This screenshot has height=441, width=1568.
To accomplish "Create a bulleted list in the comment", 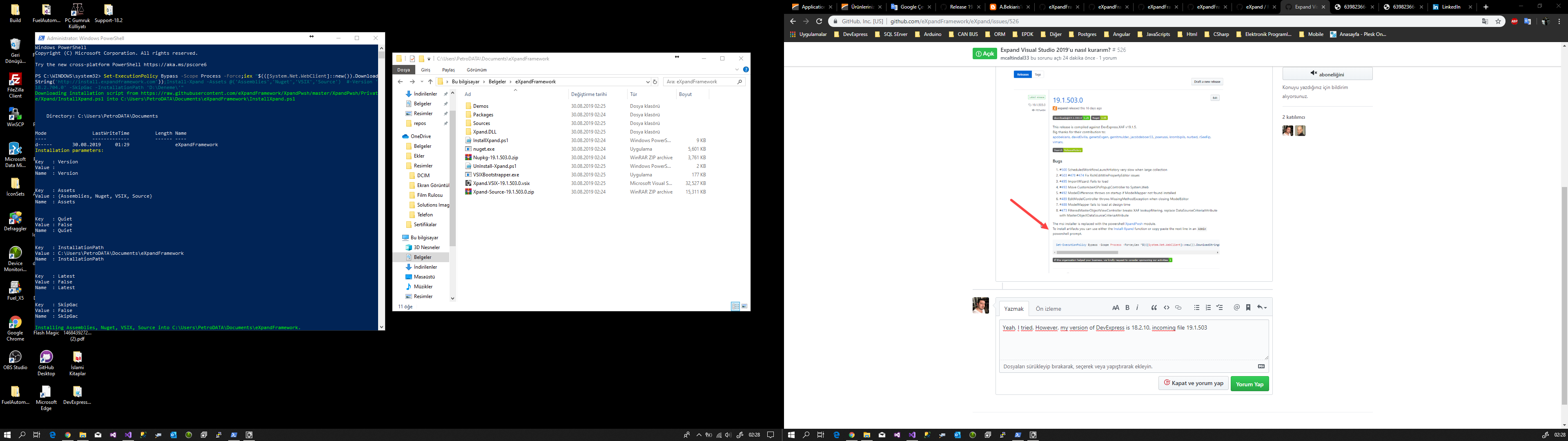I will point(1197,307).
